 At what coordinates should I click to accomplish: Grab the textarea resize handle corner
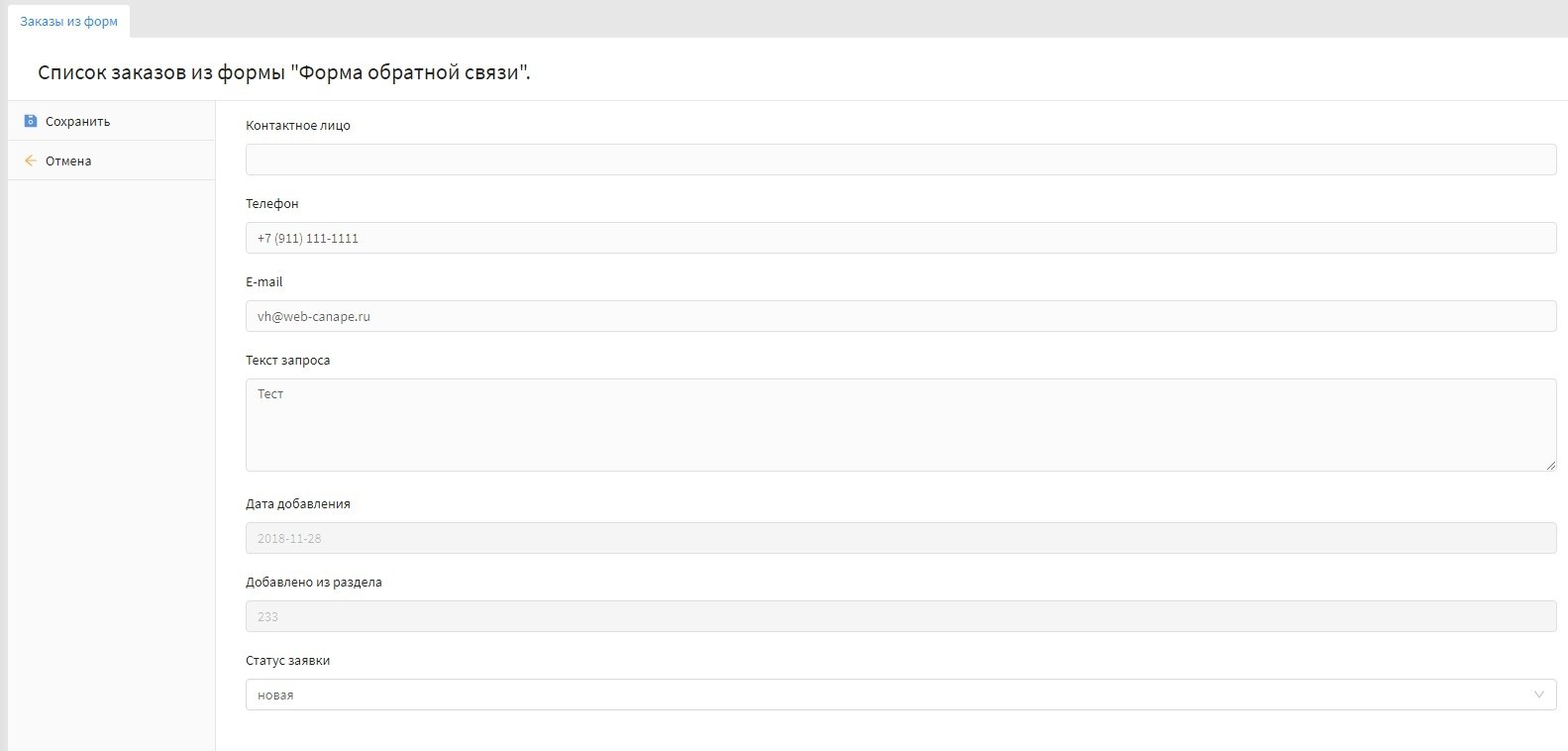coord(1550,465)
